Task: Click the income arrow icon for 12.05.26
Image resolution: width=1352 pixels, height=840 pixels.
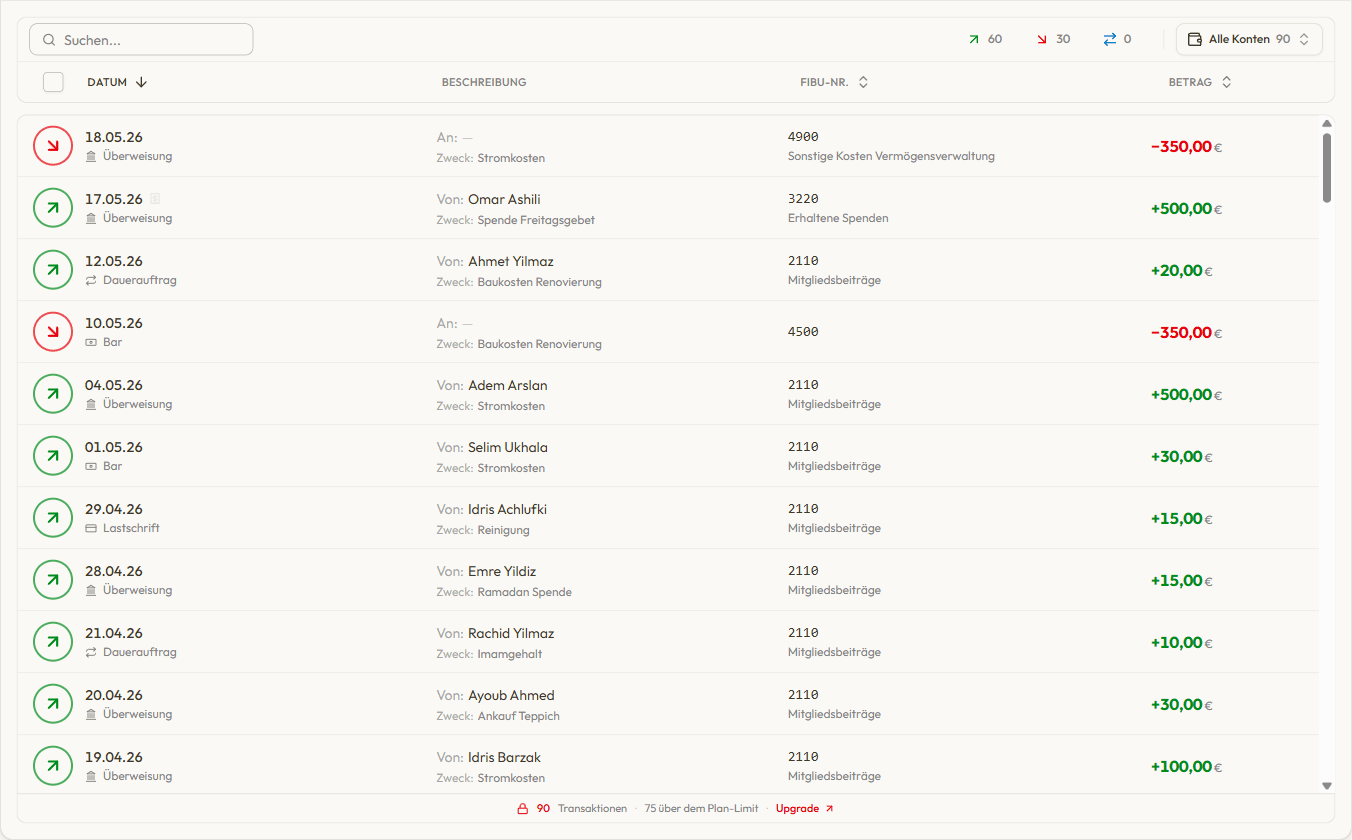Action: [x=53, y=270]
